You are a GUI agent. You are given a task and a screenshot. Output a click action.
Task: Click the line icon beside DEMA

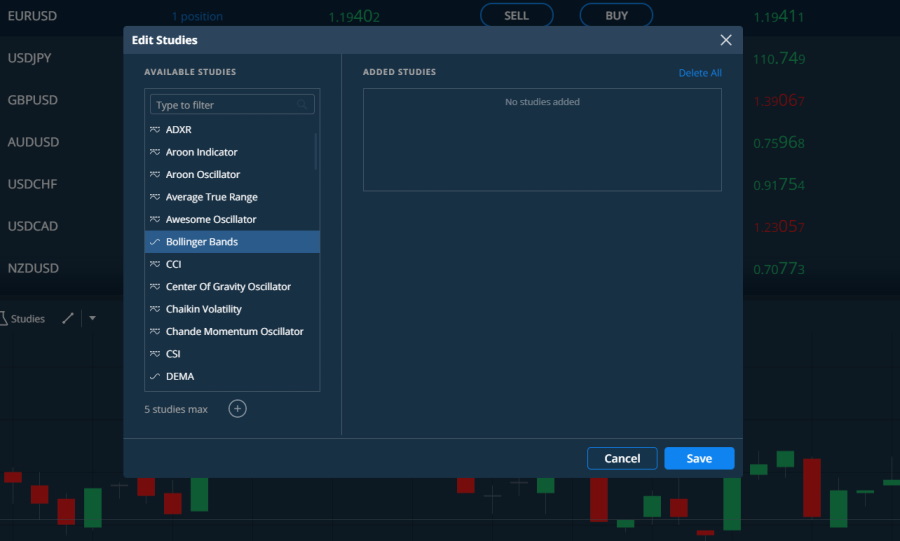[154, 376]
